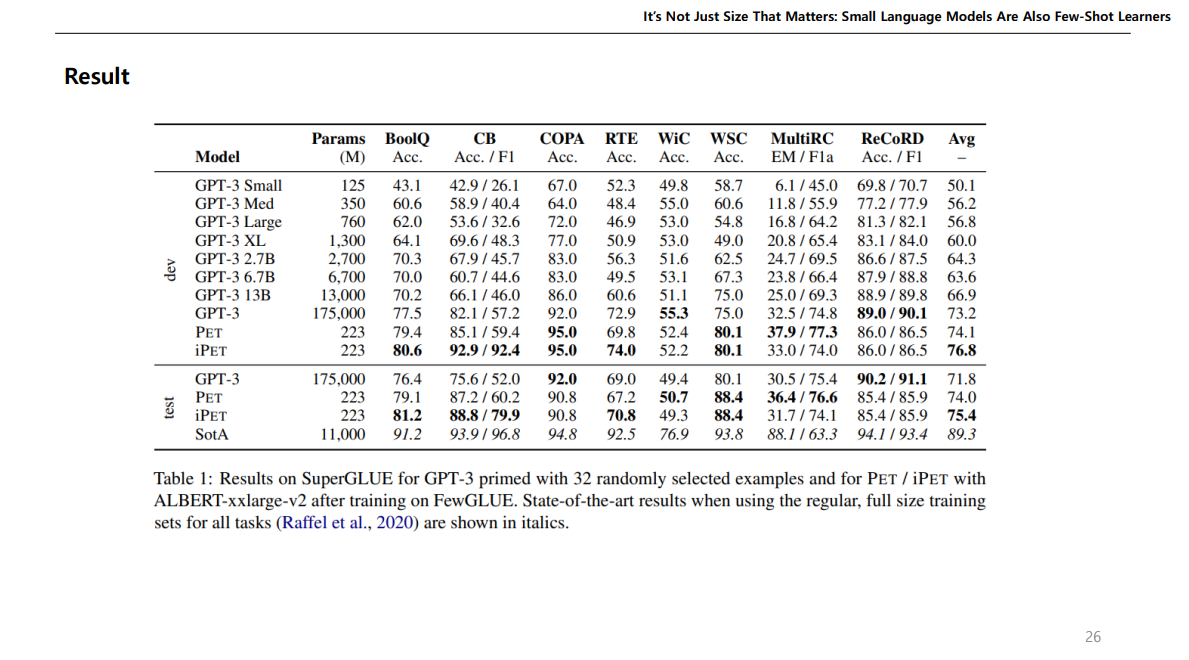The height and width of the screenshot is (660, 1189).
Task: Click bold test average 75.4
Action: click(962, 416)
